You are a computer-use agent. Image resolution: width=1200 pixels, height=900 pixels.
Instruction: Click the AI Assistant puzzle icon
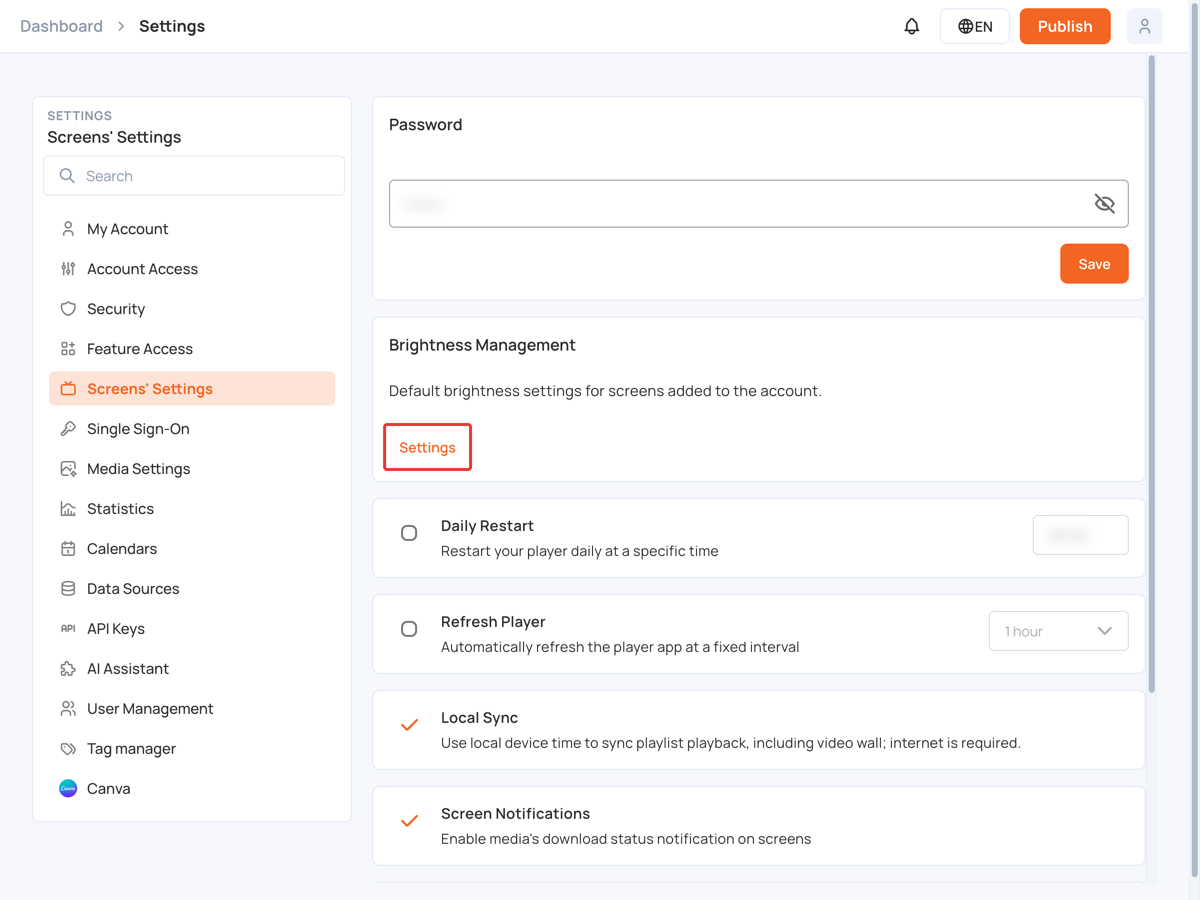coord(68,669)
